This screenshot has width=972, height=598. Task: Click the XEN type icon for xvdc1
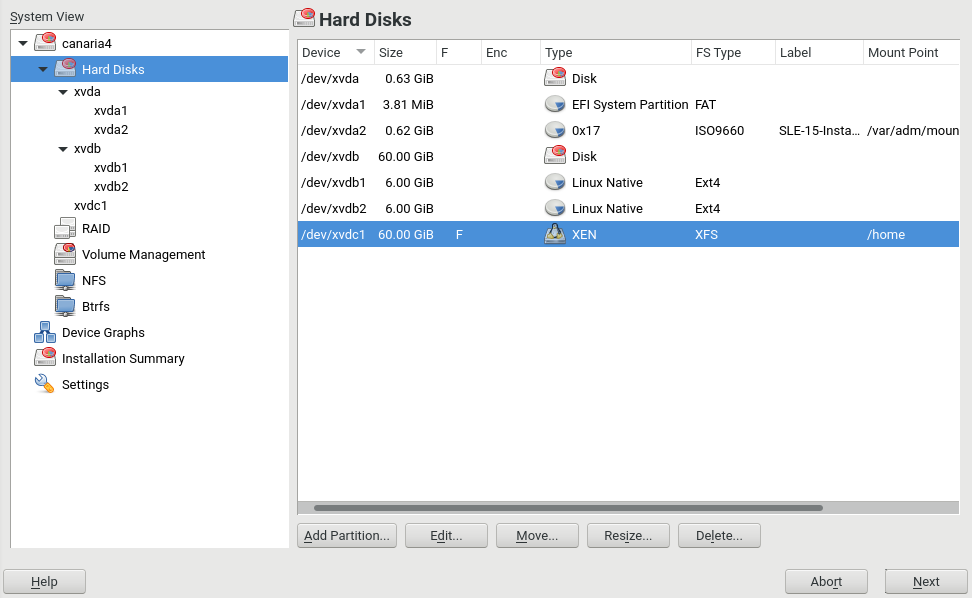[555, 235]
